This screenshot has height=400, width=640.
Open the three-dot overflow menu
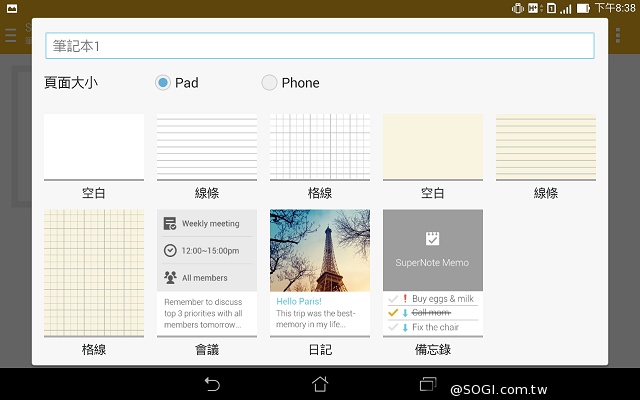618,36
